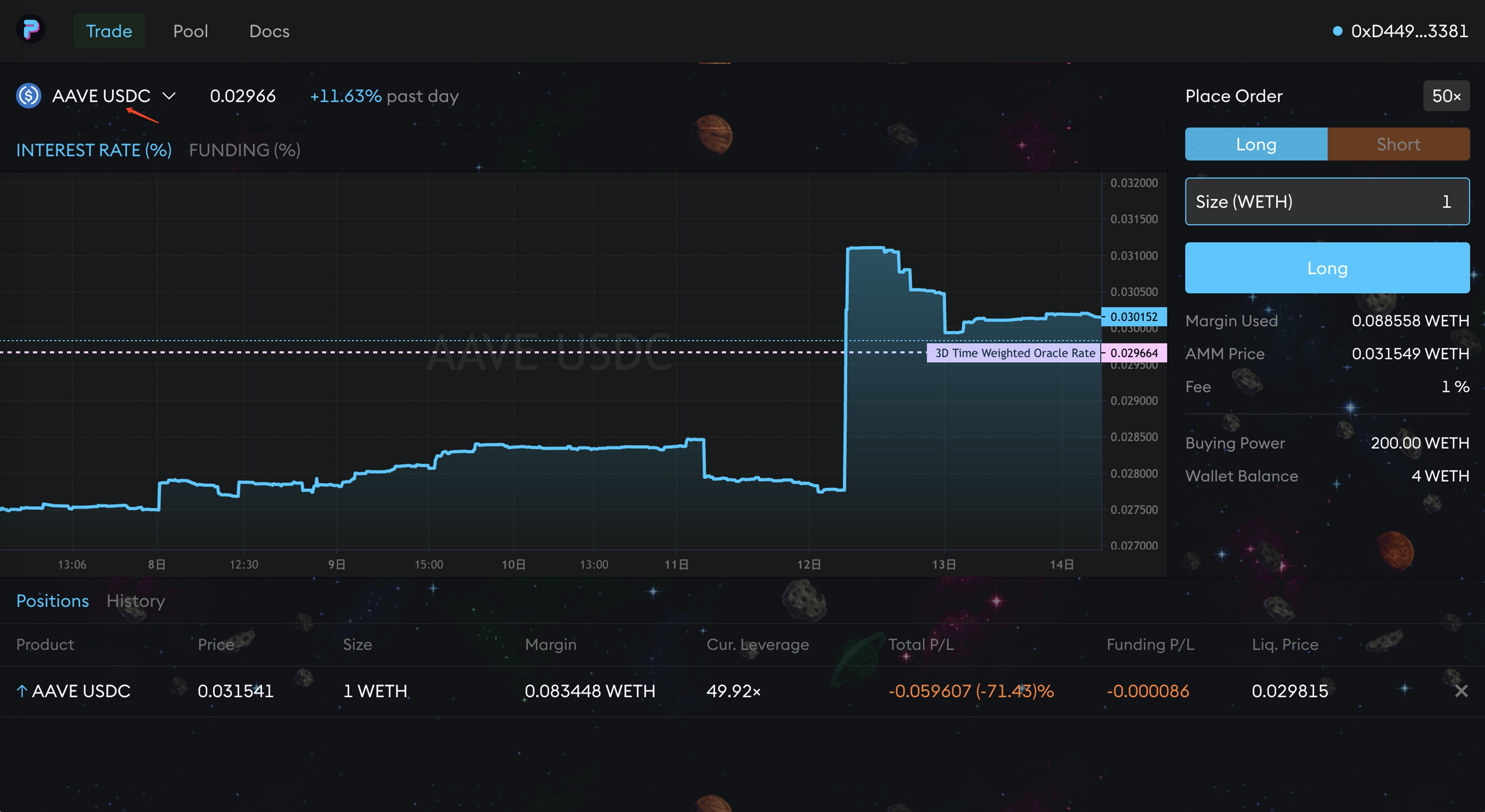
Task: Click the 3D Time Weighted Oracle Rate label
Action: pos(1015,353)
